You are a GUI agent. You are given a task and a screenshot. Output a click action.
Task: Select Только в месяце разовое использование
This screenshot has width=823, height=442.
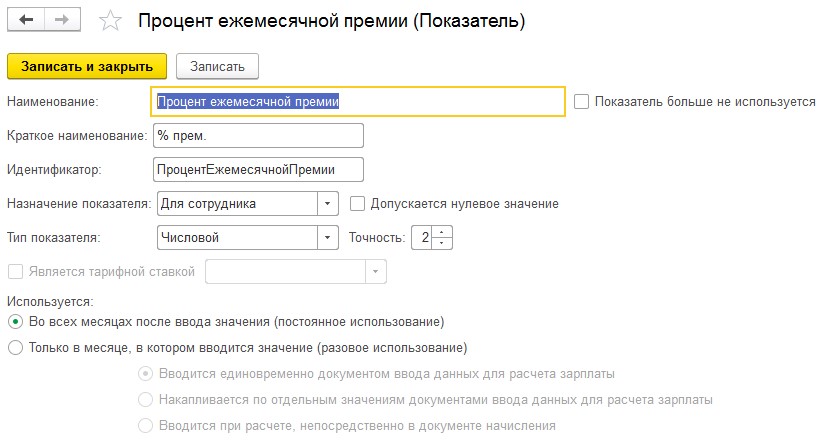click(x=15, y=348)
